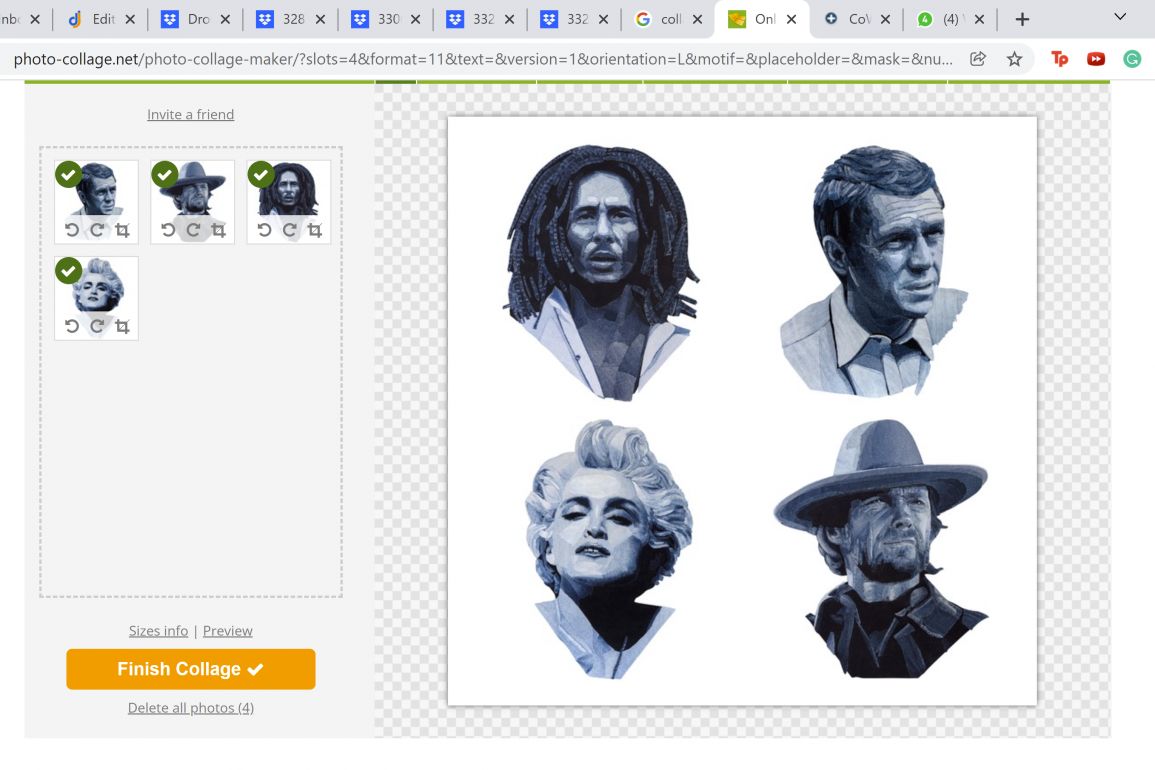The height and width of the screenshot is (770, 1155).
Task: Bookmark this page with the star icon
Action: 1014,59
